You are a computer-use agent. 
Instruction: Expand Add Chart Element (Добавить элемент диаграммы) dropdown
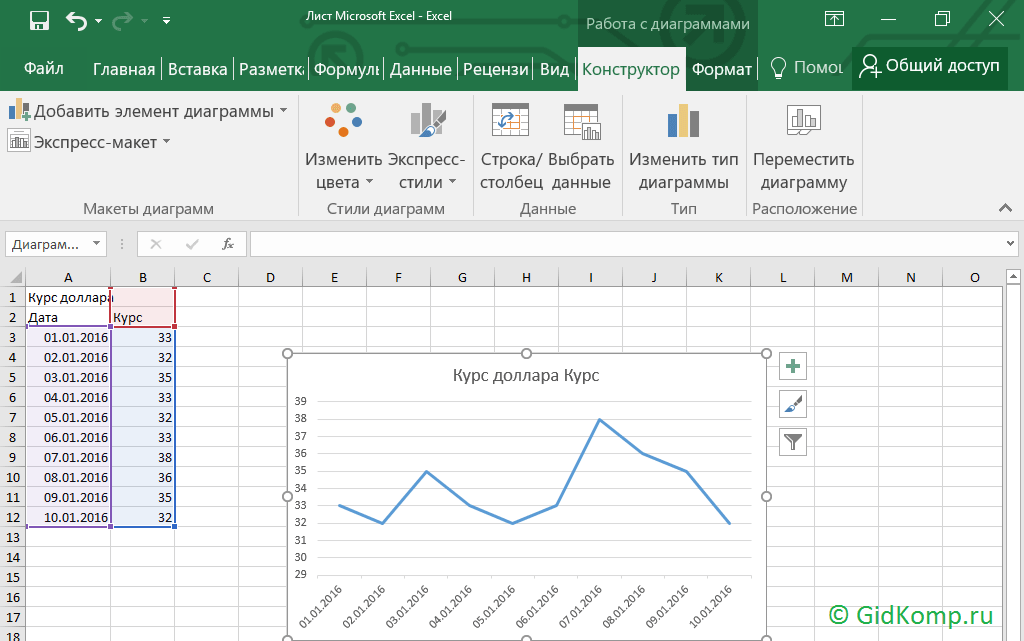[148, 111]
